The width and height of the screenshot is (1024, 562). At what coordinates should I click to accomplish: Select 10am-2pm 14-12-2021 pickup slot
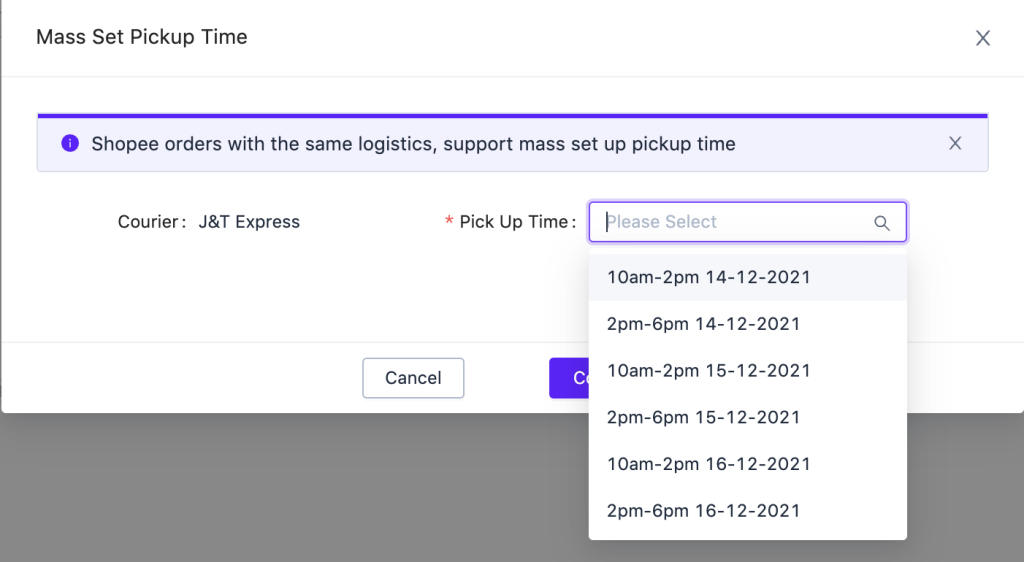(x=747, y=277)
